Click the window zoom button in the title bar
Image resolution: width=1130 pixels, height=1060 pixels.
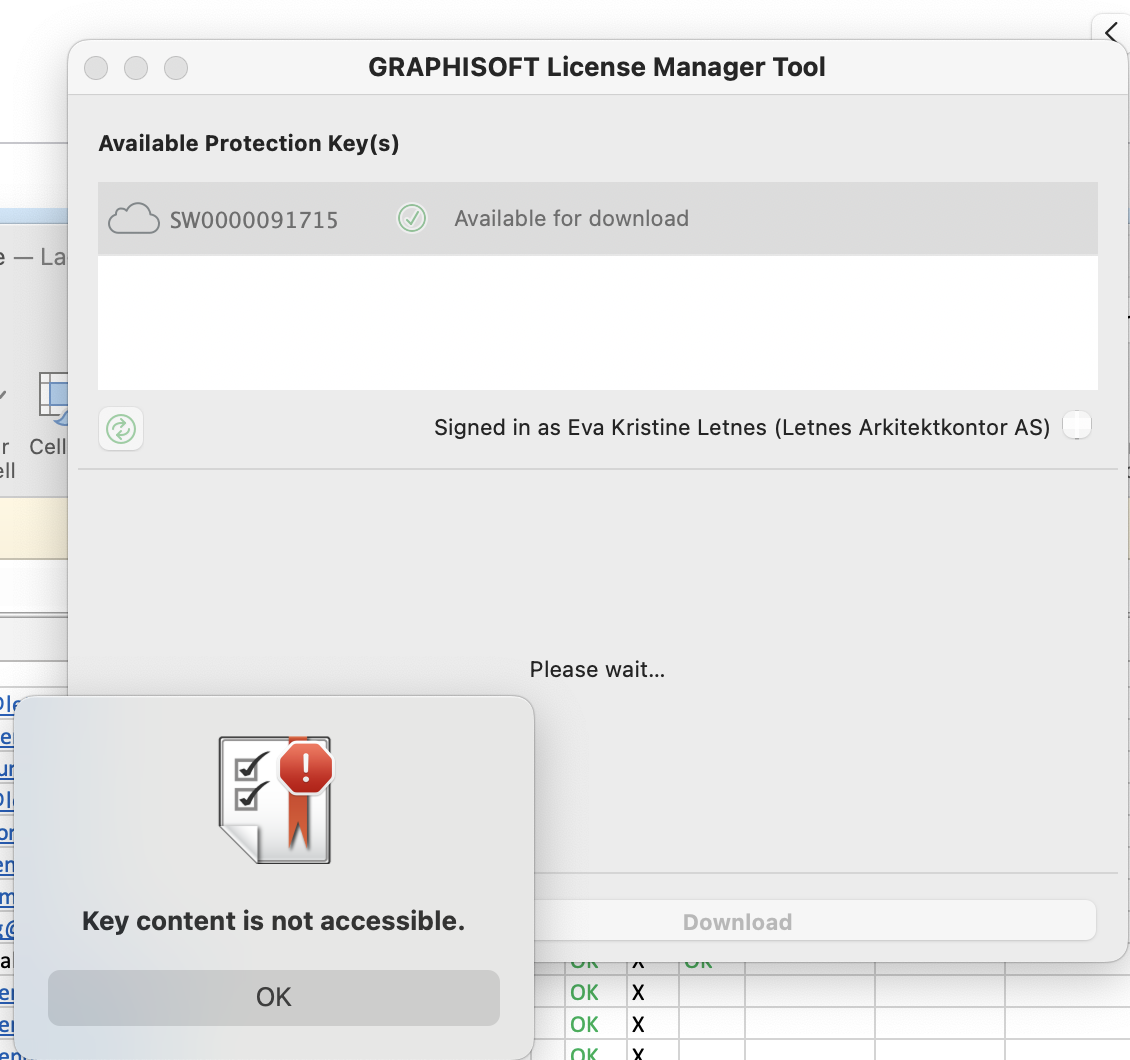[x=176, y=68]
